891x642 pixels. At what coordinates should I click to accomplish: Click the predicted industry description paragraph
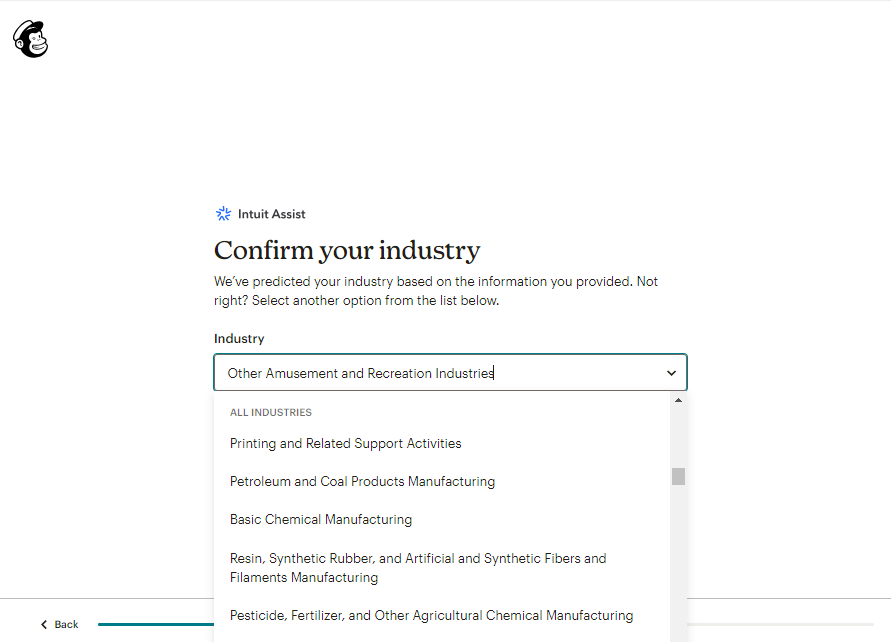coord(436,291)
